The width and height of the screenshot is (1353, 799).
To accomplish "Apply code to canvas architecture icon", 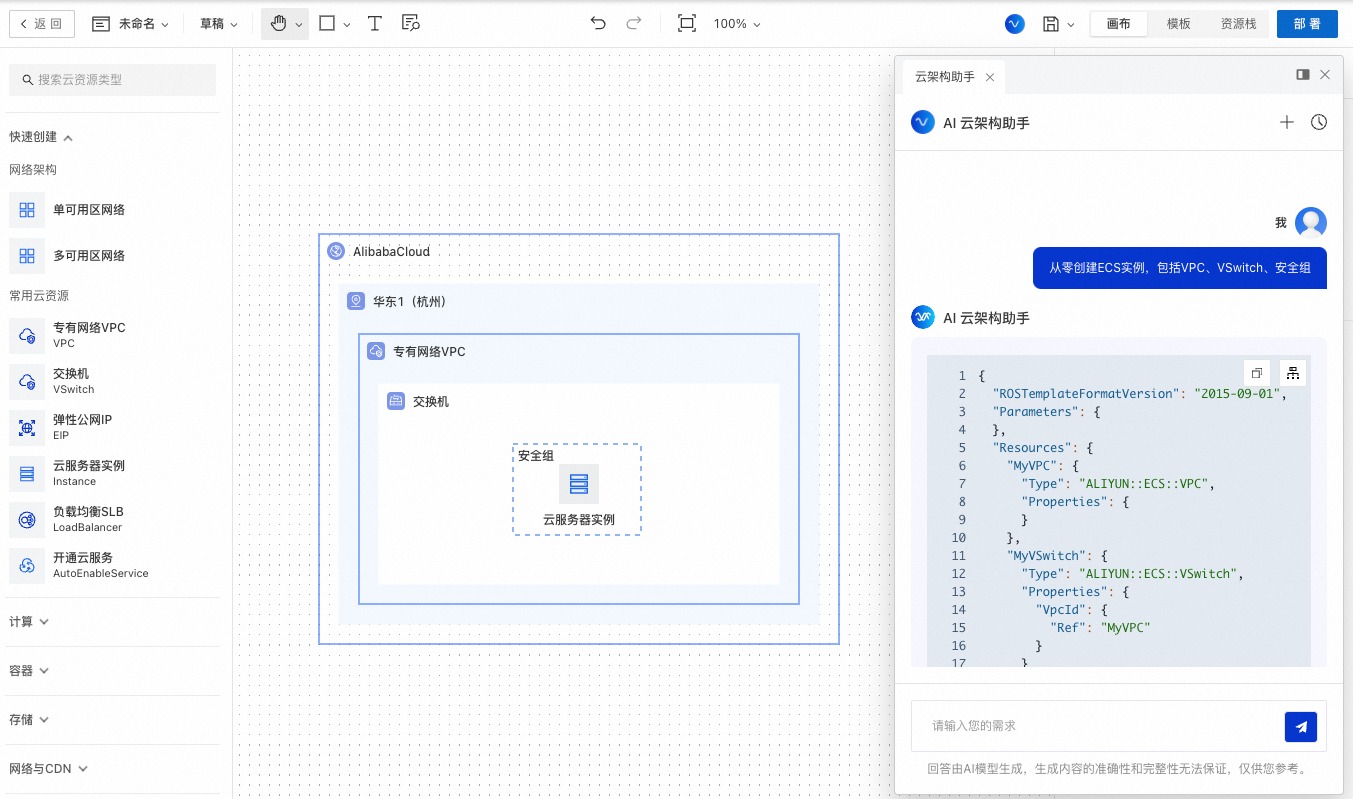I will [1293, 373].
